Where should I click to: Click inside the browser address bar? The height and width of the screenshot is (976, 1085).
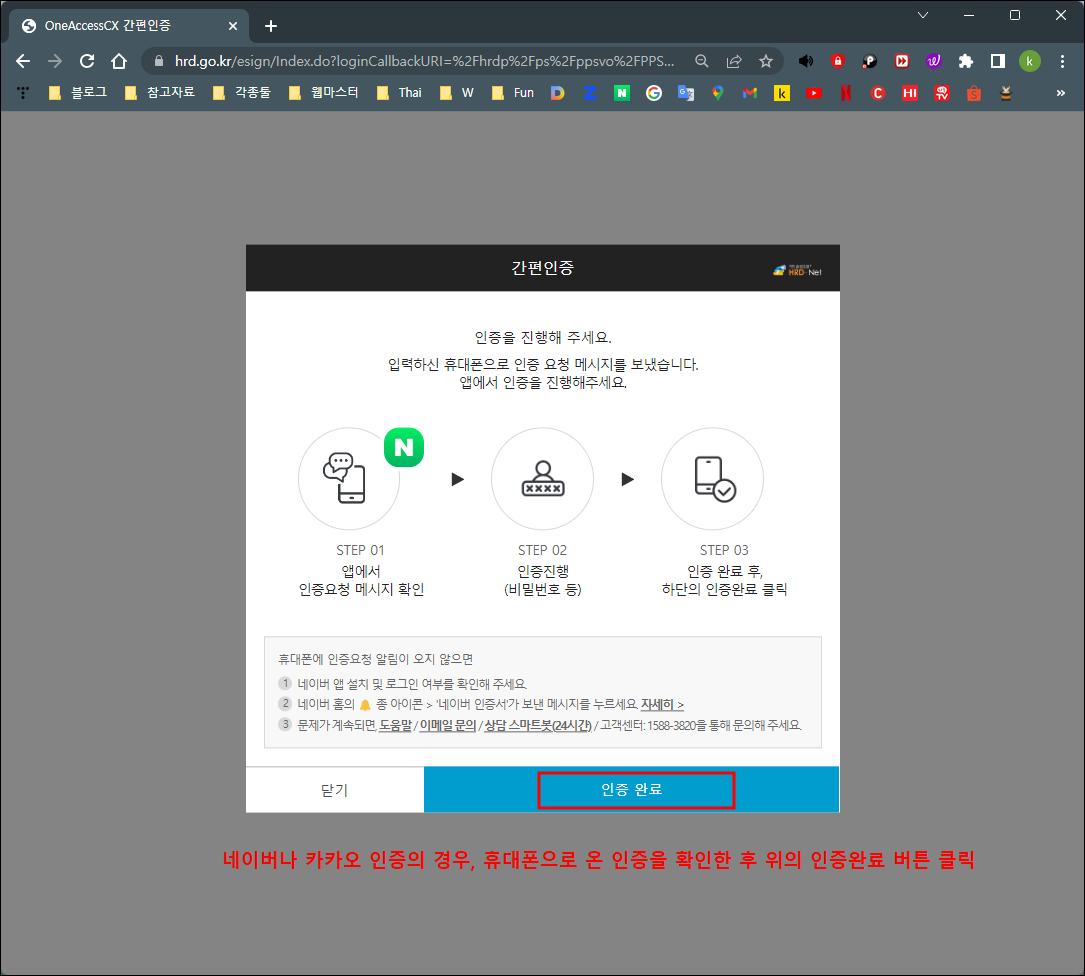pos(400,61)
